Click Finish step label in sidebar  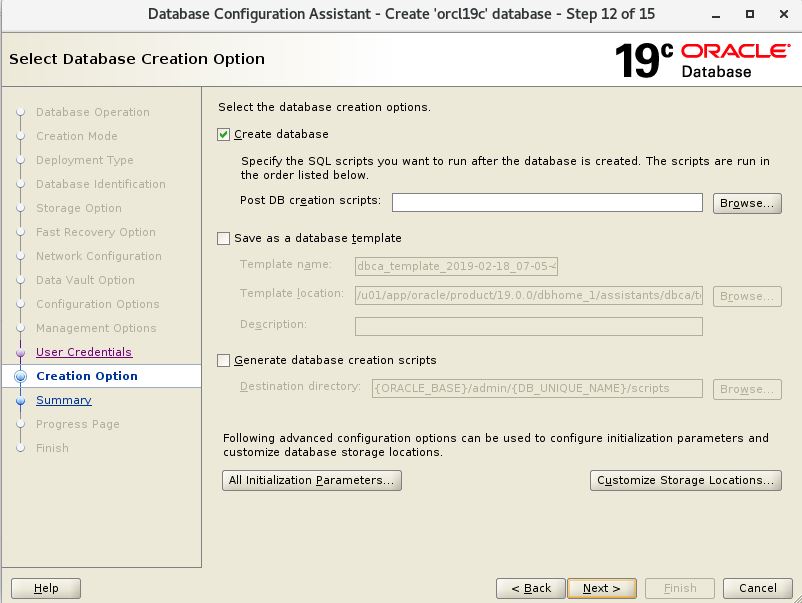[x=52, y=448]
